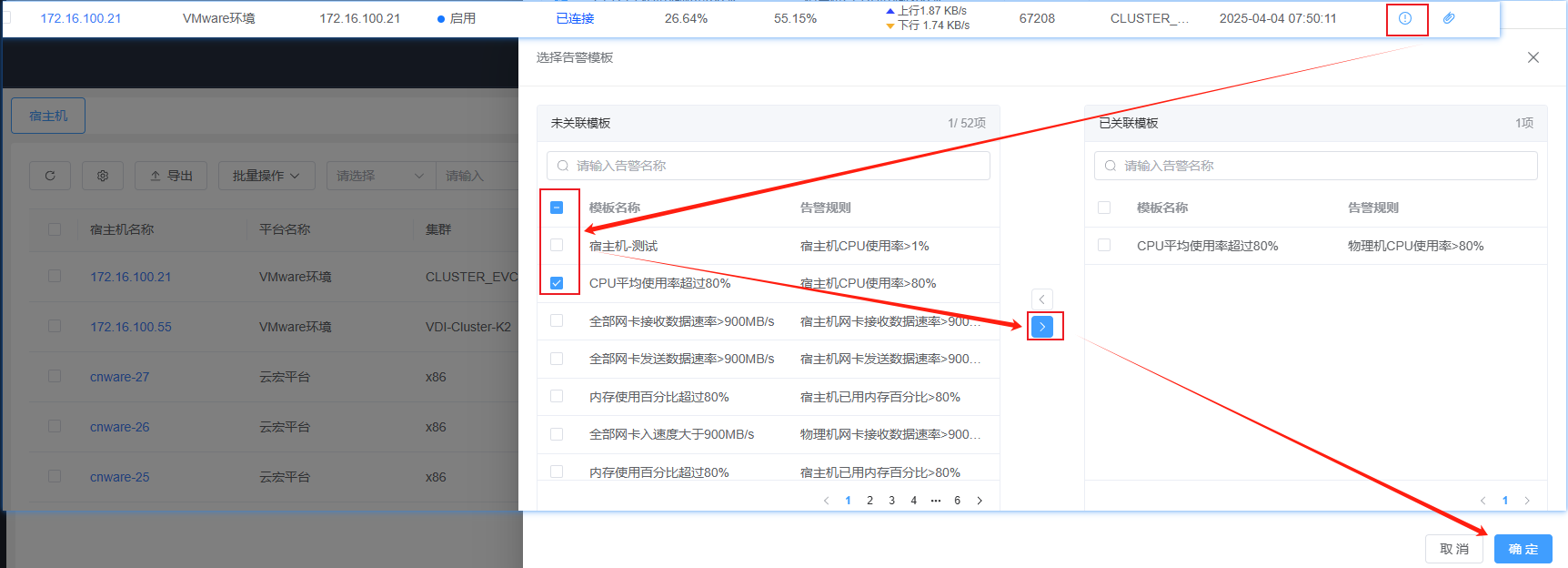This screenshot has height=568, width=1568.
Task: Open host cnware-26 link
Action: 120,427
